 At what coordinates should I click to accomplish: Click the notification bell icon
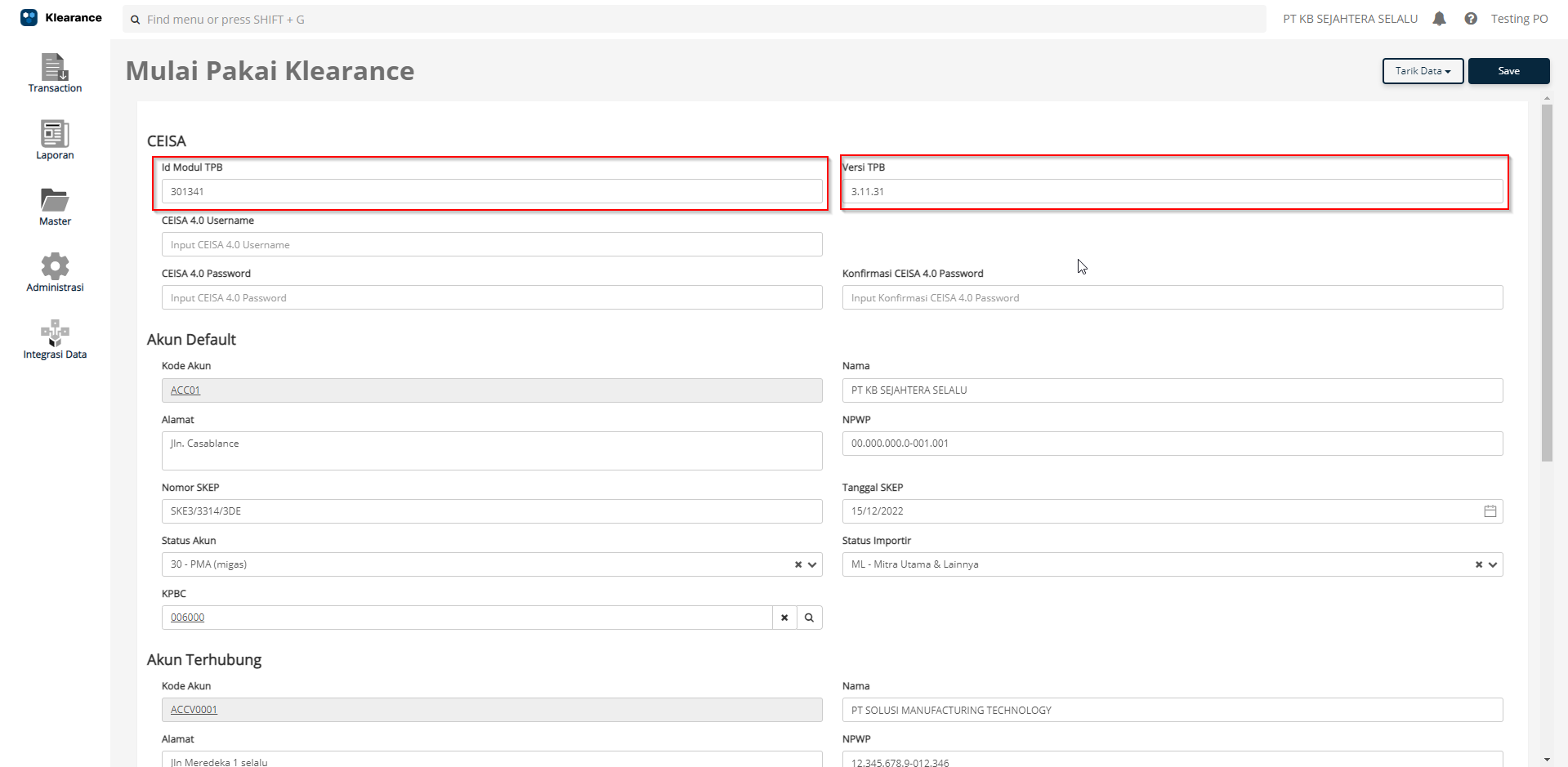1439,19
